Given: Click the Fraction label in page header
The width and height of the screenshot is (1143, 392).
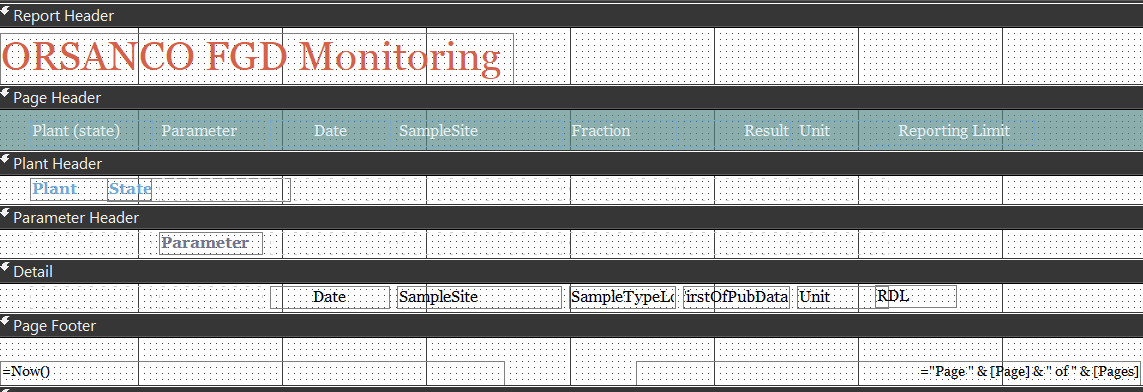Looking at the screenshot, I should coord(601,130).
